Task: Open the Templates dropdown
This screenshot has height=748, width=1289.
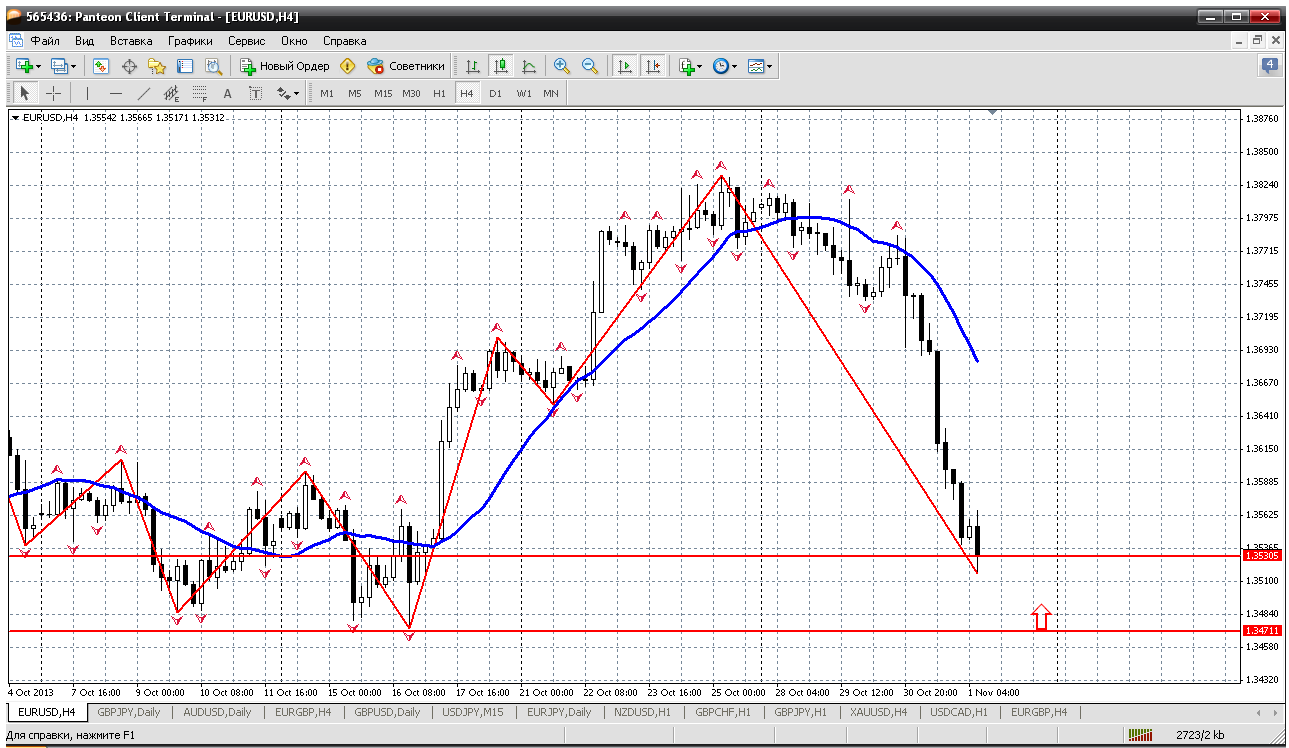Action: click(760, 66)
